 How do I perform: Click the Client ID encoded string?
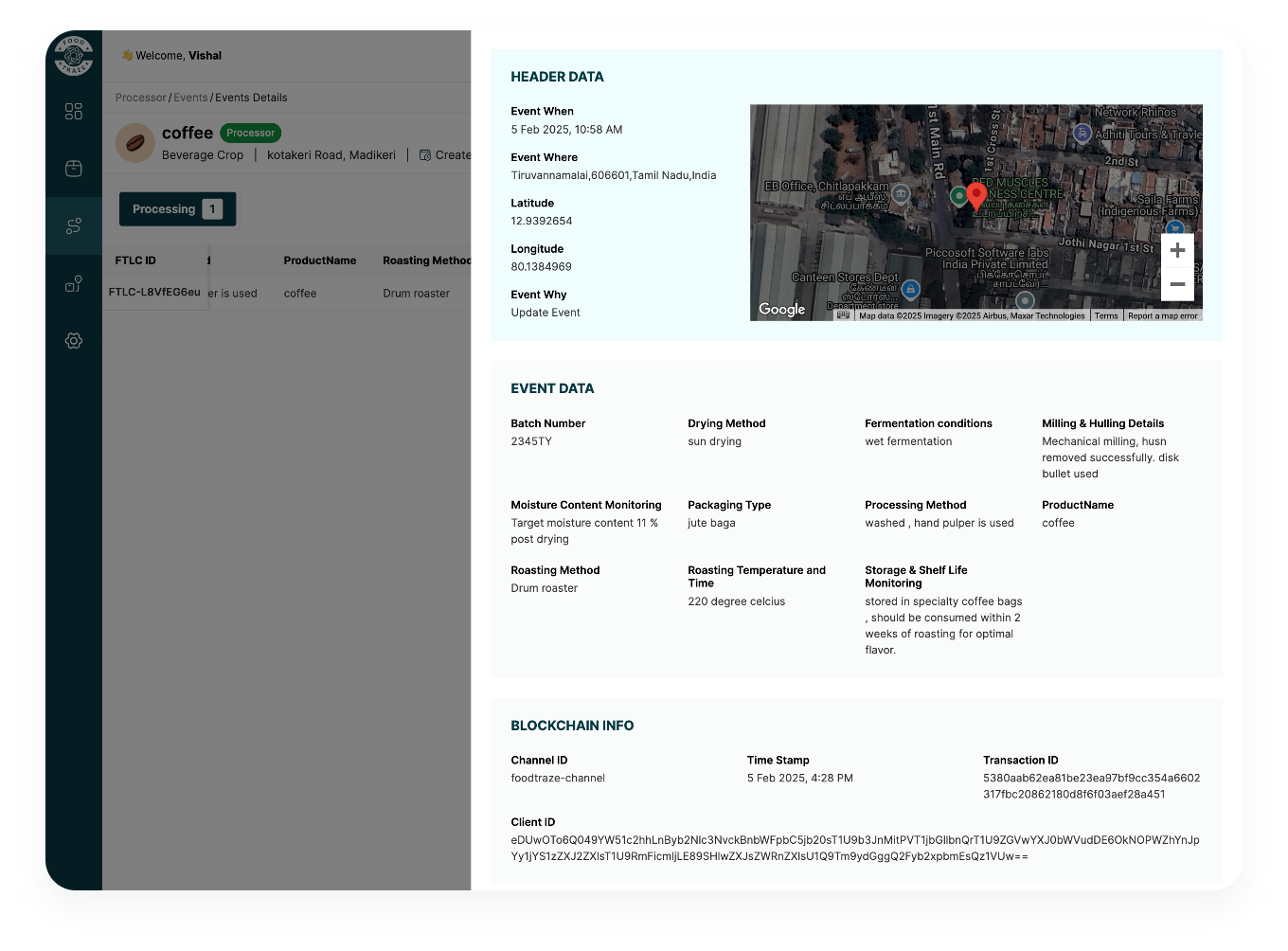pyautogui.click(x=855, y=848)
